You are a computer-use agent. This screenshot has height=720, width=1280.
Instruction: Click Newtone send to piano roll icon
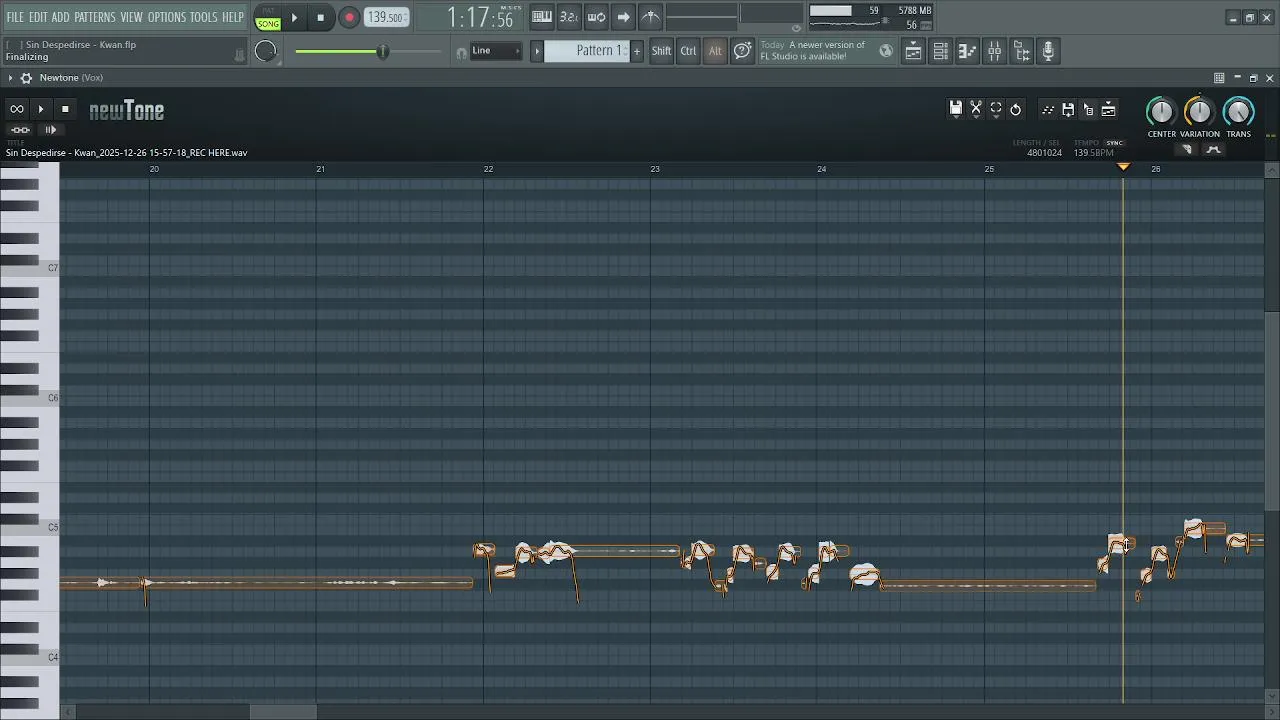click(x=1048, y=110)
